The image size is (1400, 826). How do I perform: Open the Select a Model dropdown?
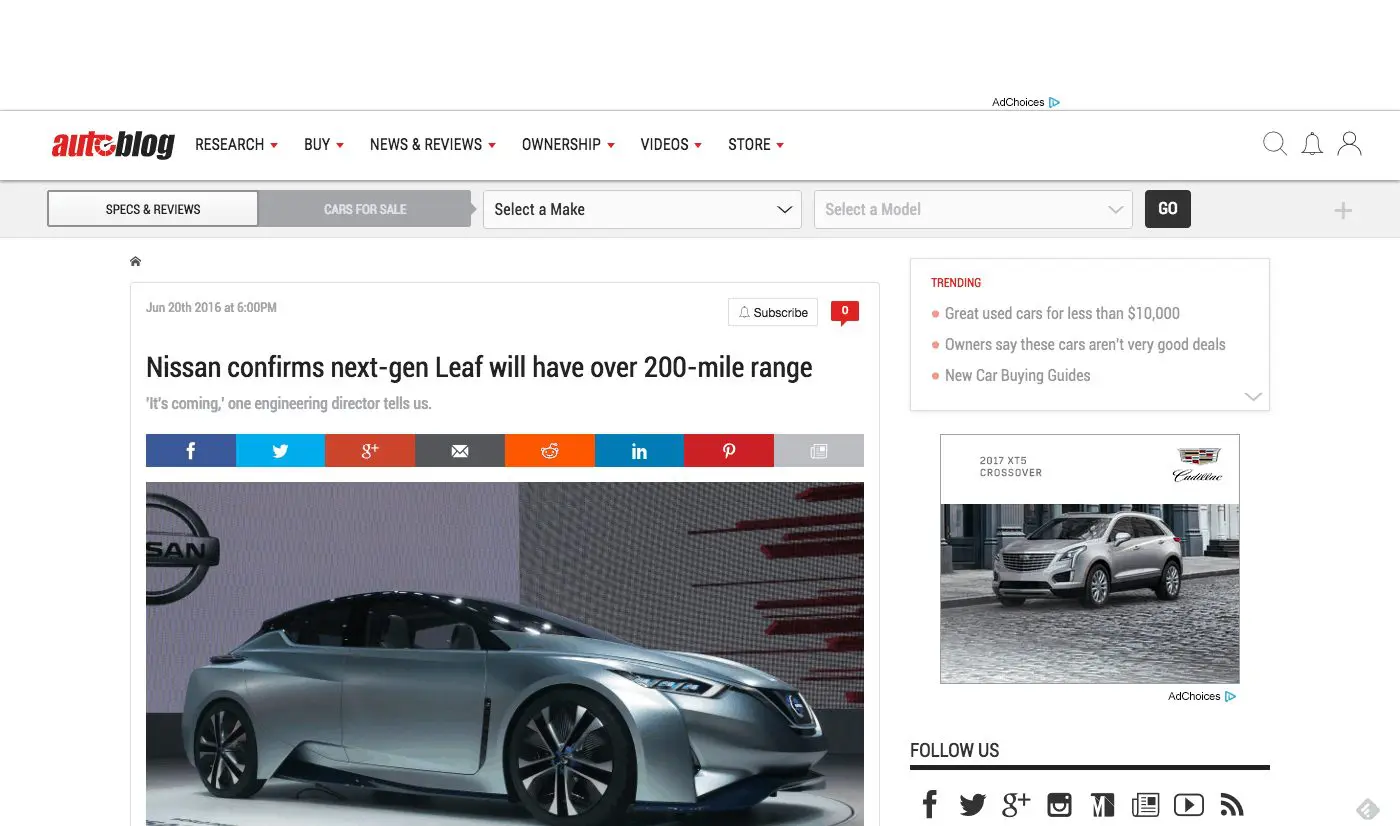[973, 209]
